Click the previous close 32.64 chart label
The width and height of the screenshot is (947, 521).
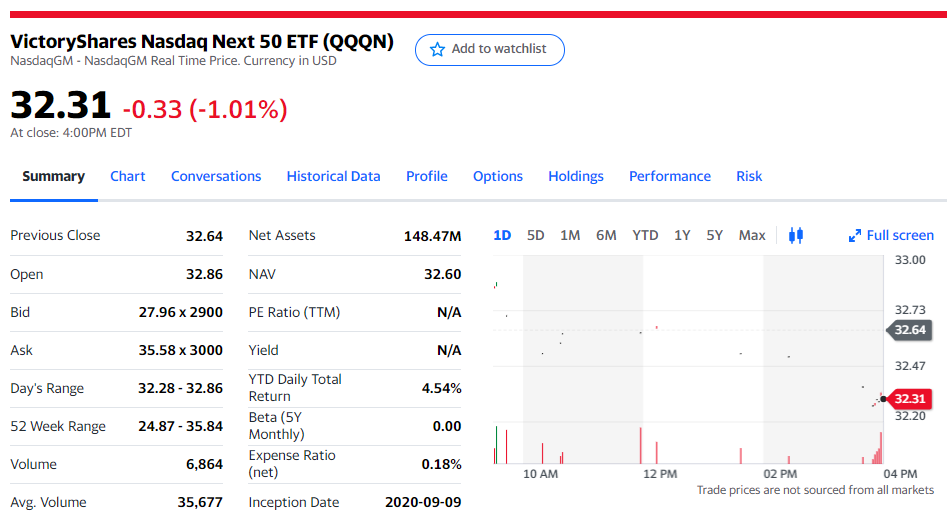coord(909,330)
